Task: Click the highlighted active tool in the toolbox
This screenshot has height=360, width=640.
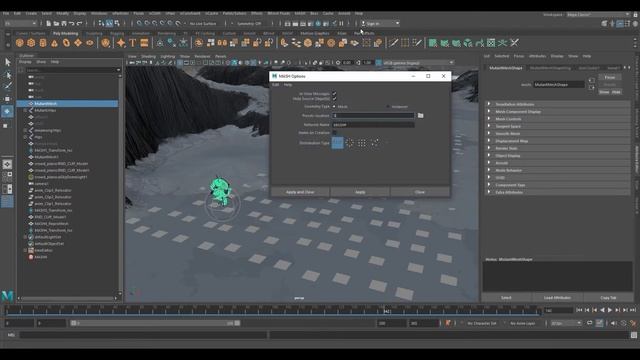Action: [7, 111]
